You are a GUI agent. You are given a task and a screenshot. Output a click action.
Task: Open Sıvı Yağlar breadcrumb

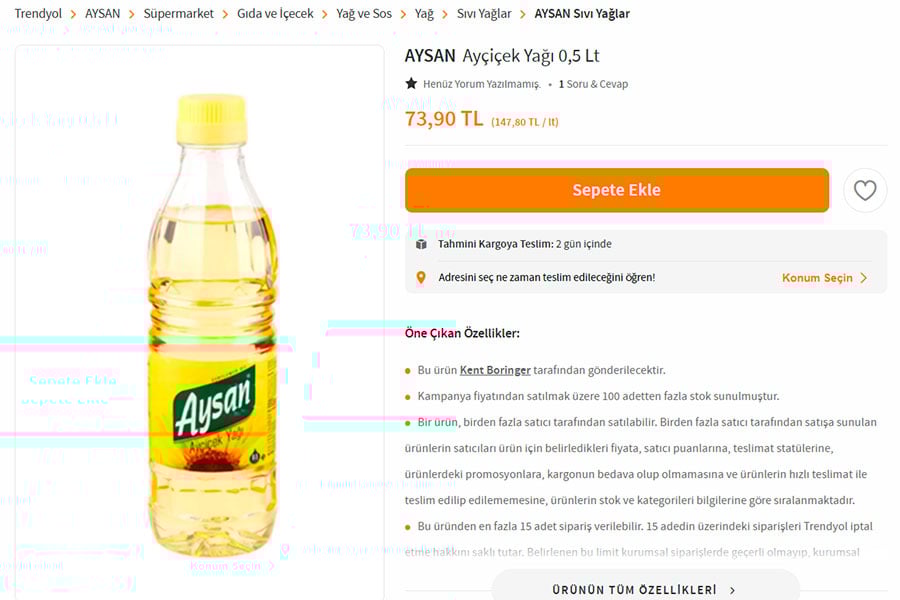click(484, 13)
